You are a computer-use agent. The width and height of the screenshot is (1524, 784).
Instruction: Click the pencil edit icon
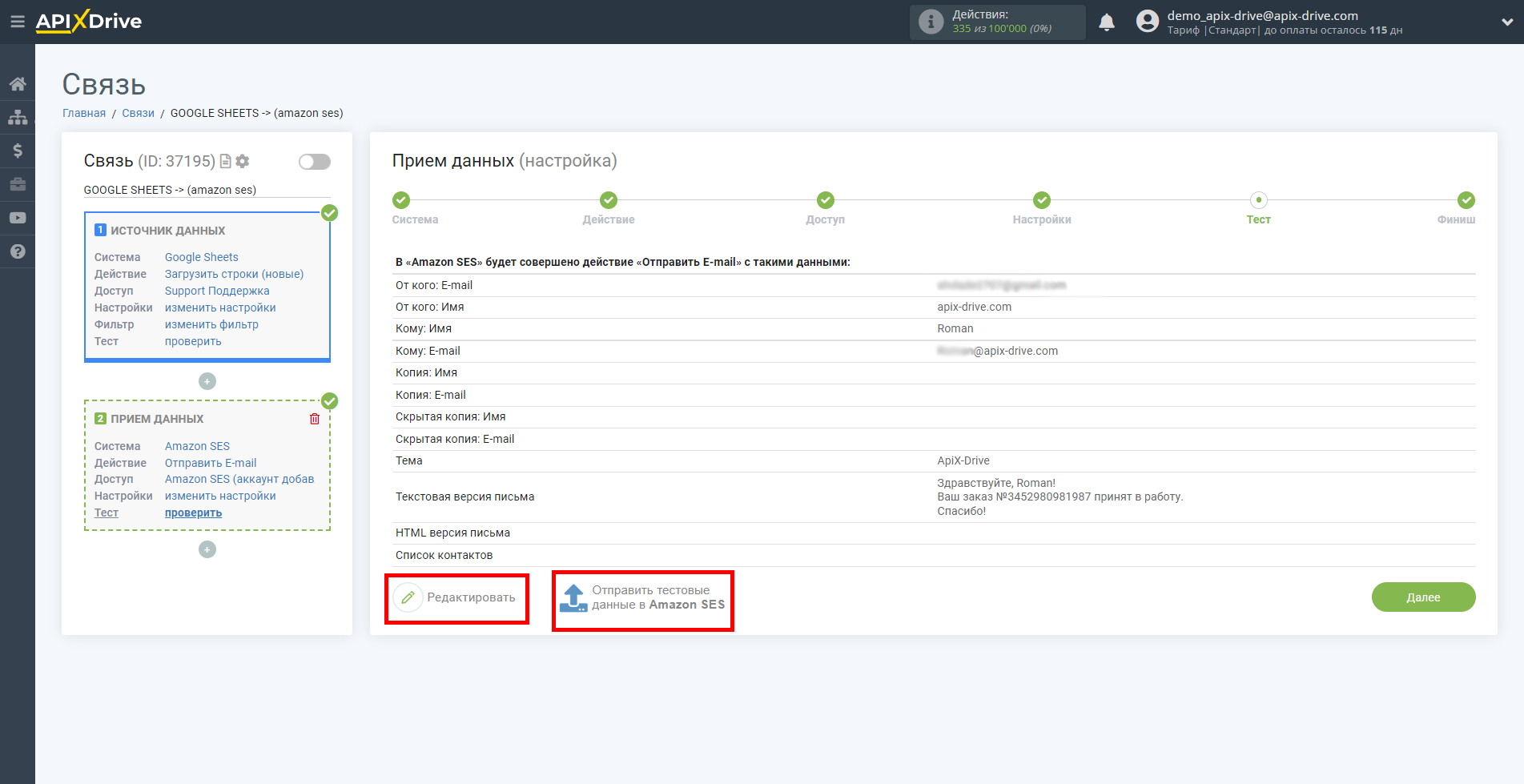[x=408, y=597]
